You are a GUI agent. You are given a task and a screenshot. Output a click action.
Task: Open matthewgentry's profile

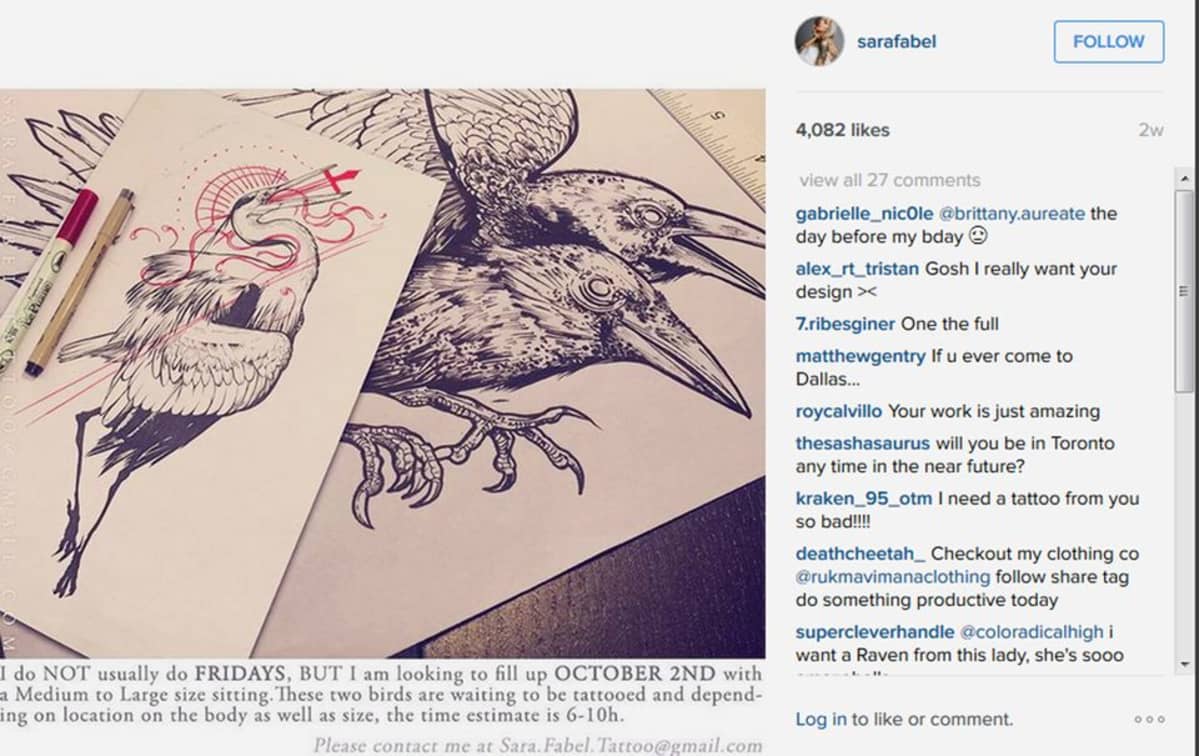[860, 356]
